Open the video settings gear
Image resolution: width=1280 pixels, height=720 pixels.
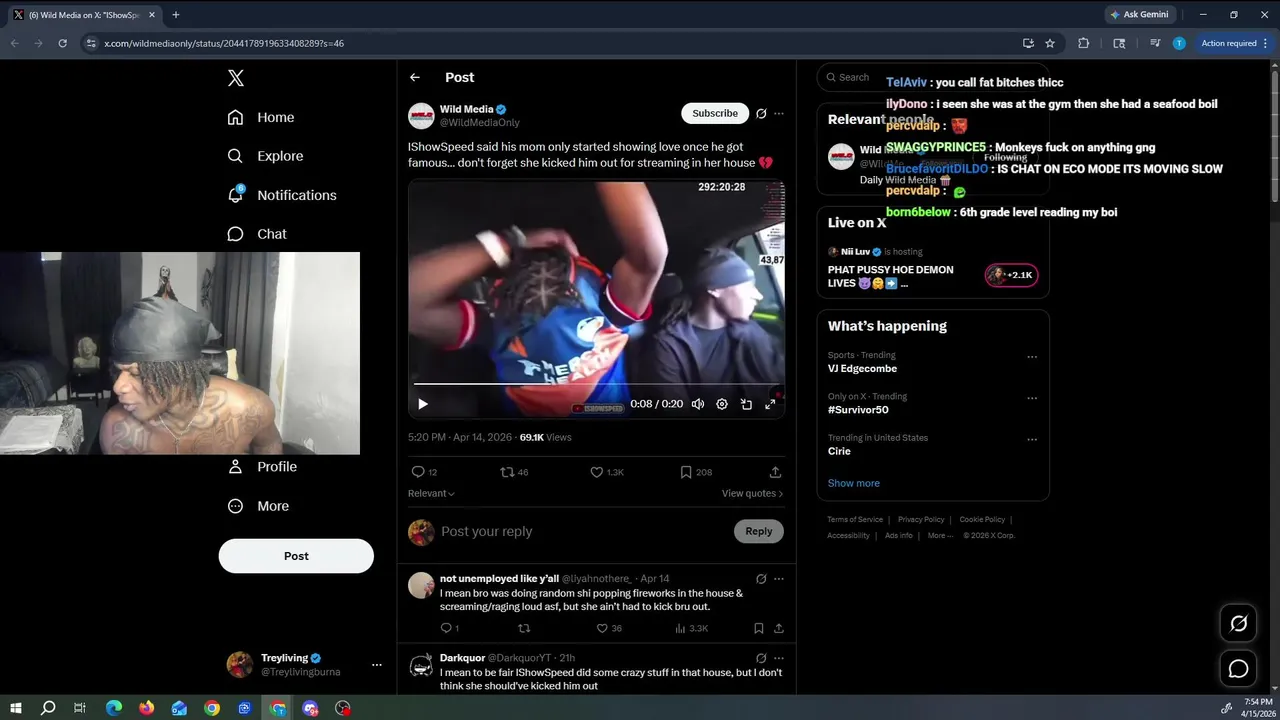[x=722, y=404]
